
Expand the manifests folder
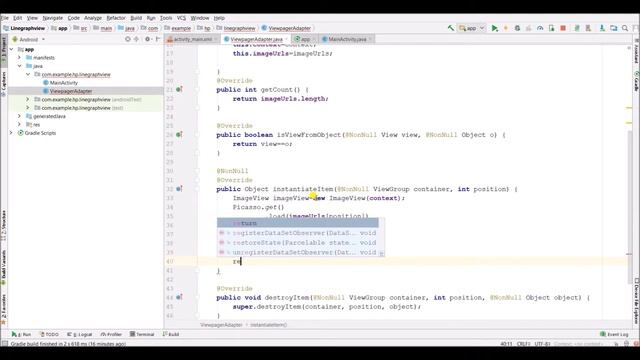[x=19, y=58]
